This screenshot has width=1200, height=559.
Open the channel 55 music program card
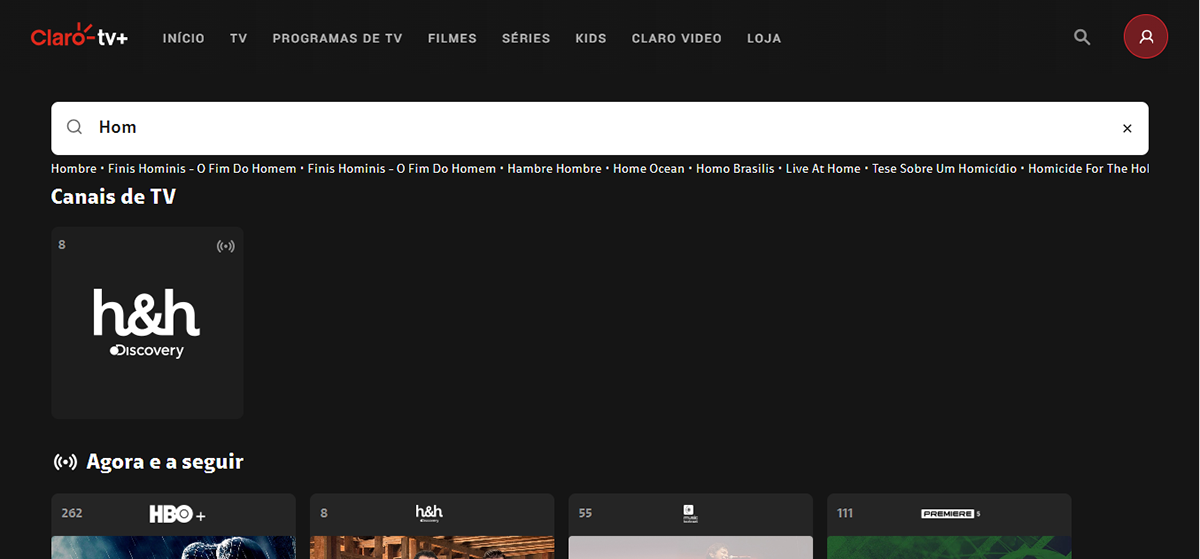[691, 526]
